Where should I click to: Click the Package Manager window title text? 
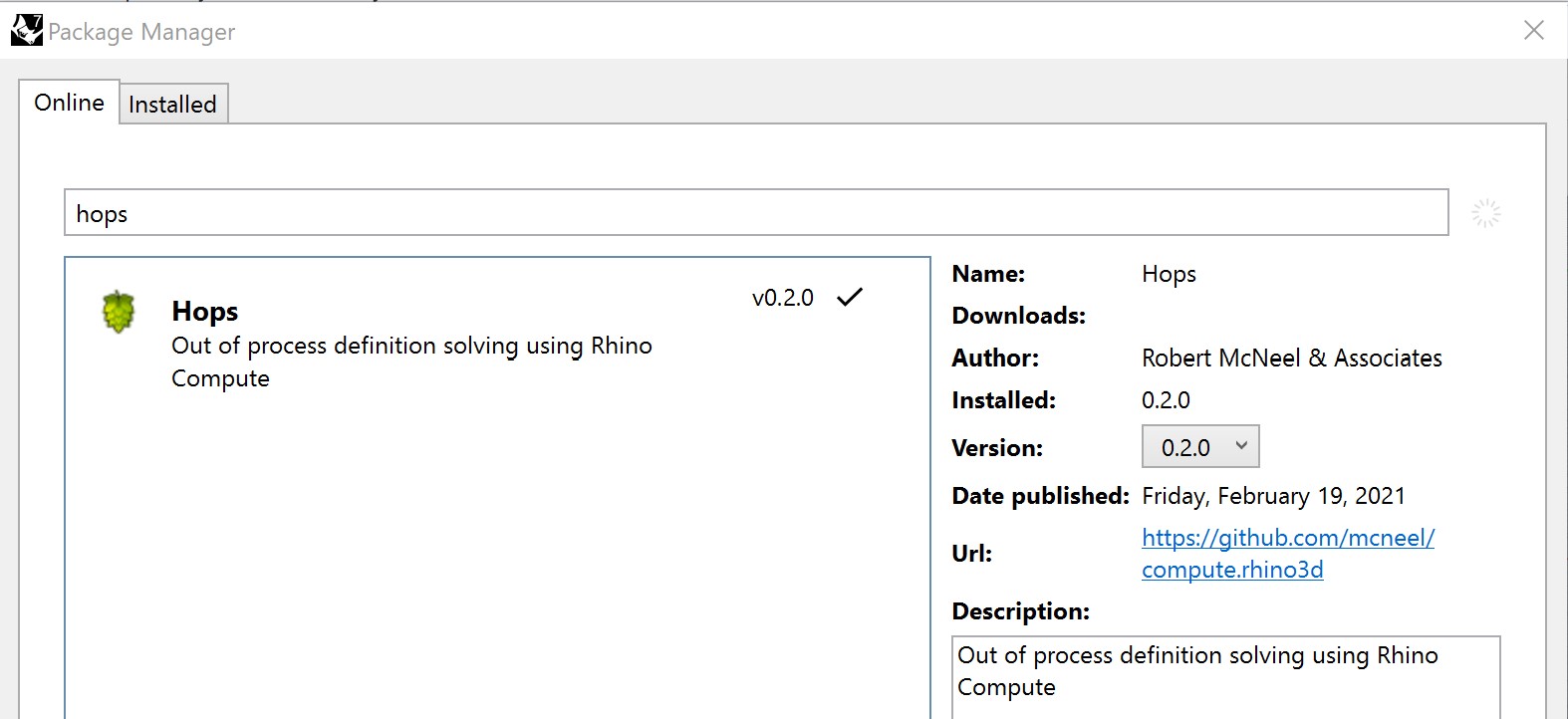pyautogui.click(x=141, y=32)
